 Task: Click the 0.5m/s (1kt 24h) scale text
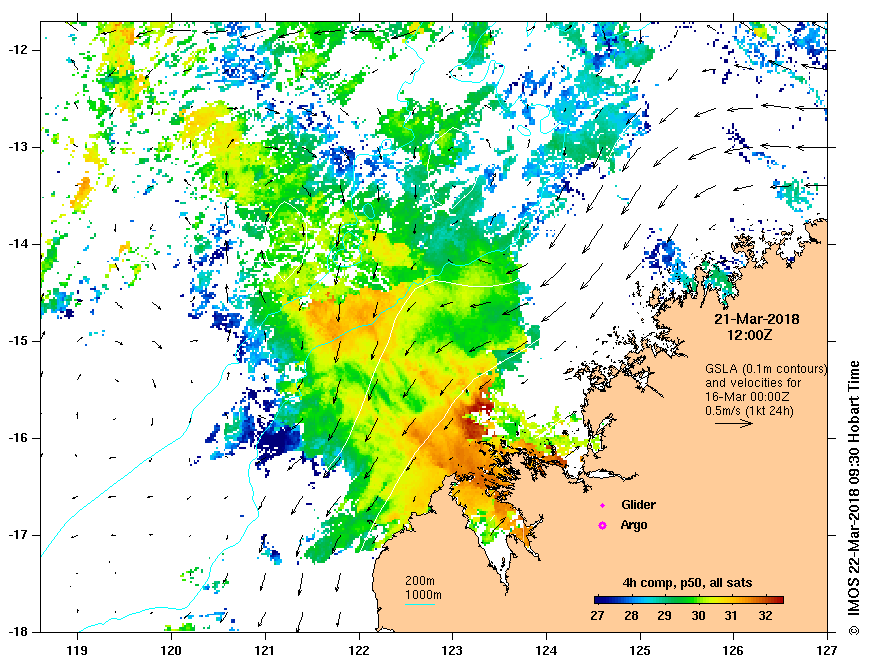[x=749, y=411]
